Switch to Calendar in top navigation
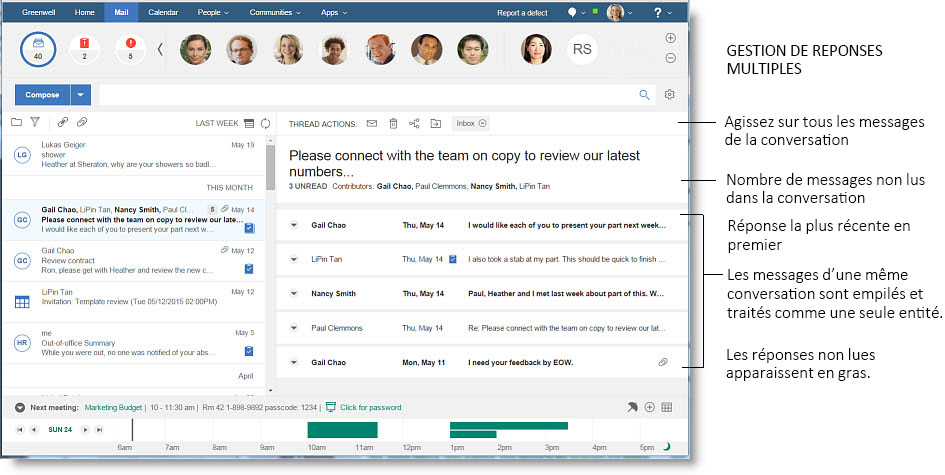Screen dimensions: 945x475 [x=163, y=12]
